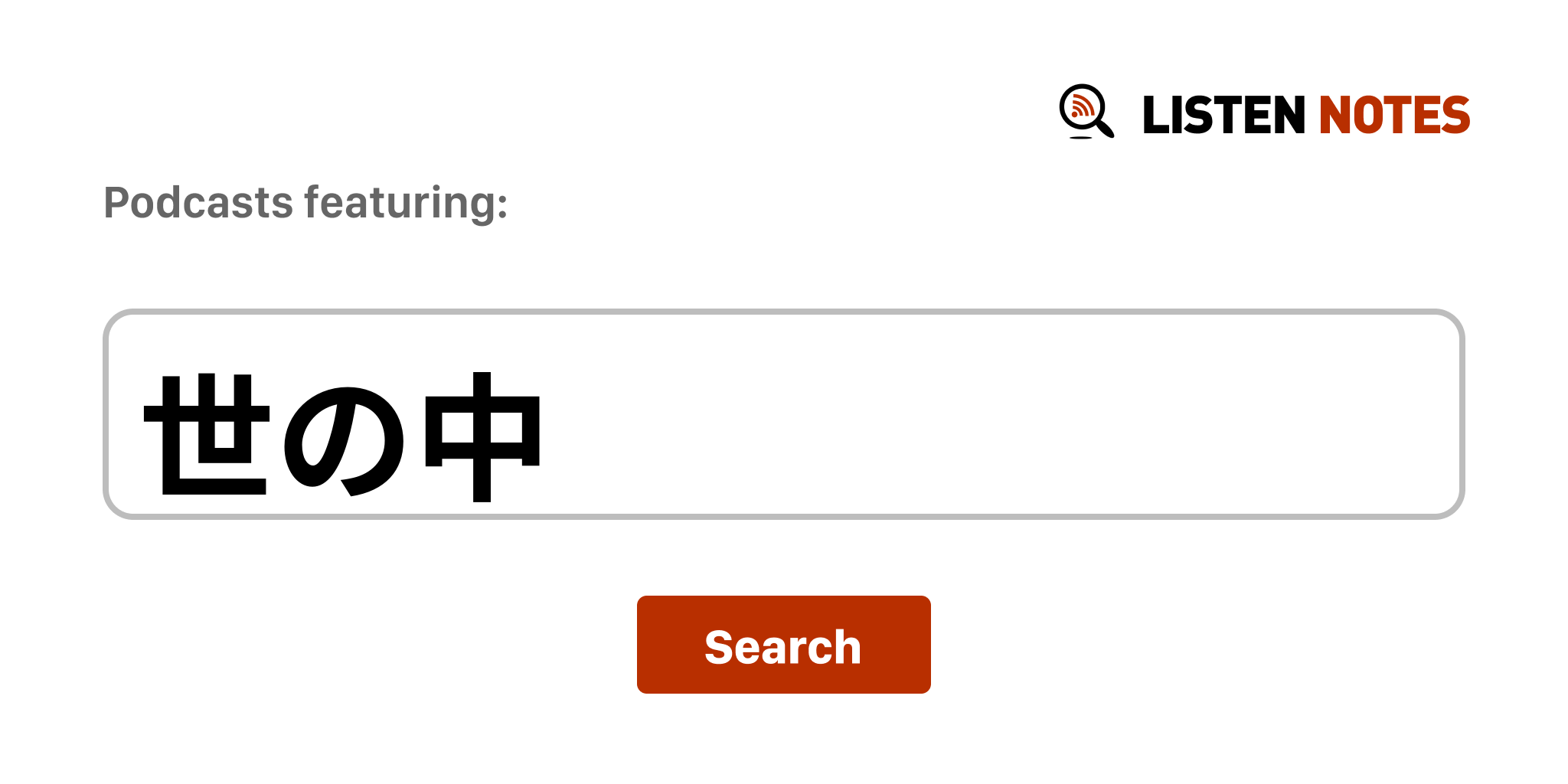Click the の character in the search box
Screen dimensions: 1568x784
coord(344,441)
